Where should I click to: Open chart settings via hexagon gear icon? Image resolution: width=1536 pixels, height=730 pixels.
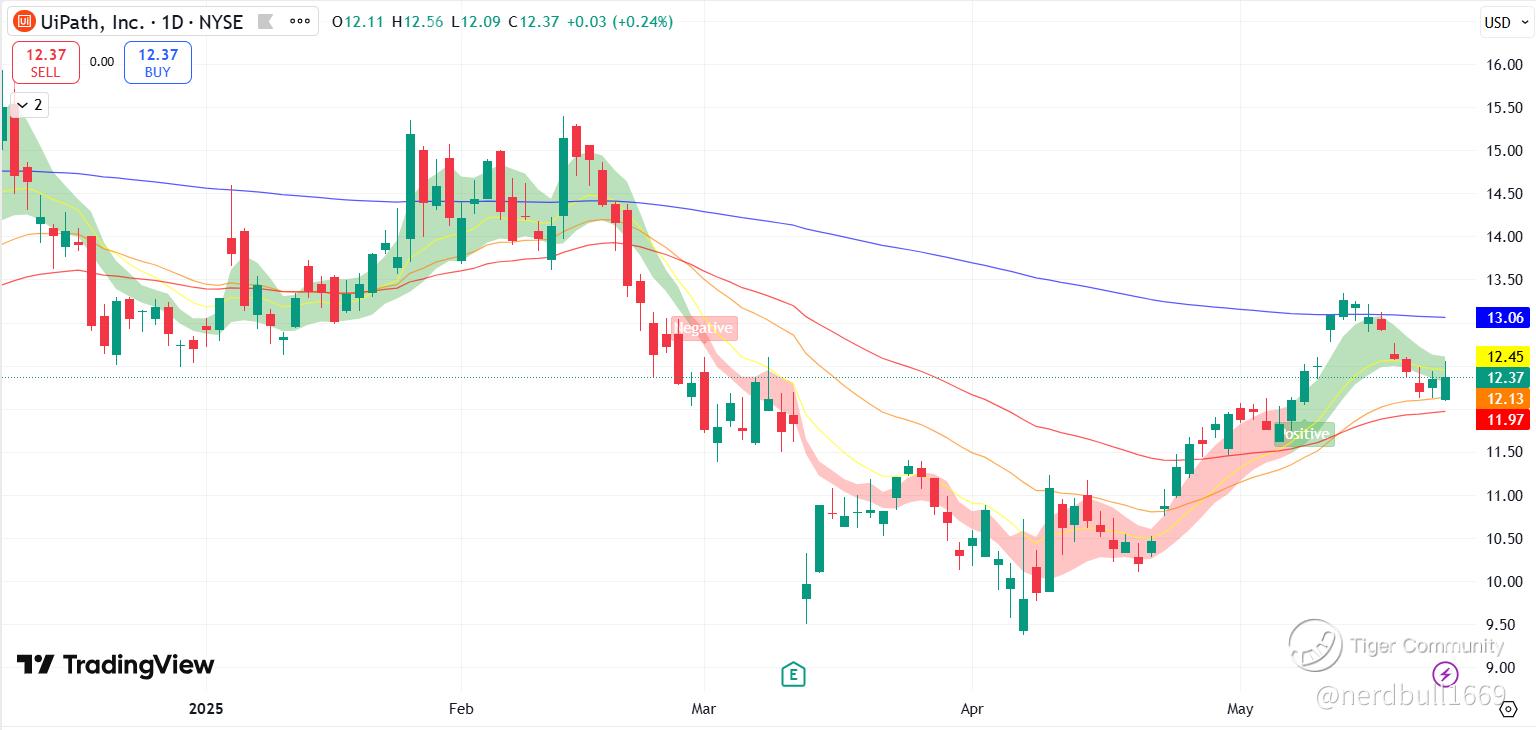[x=1508, y=709]
